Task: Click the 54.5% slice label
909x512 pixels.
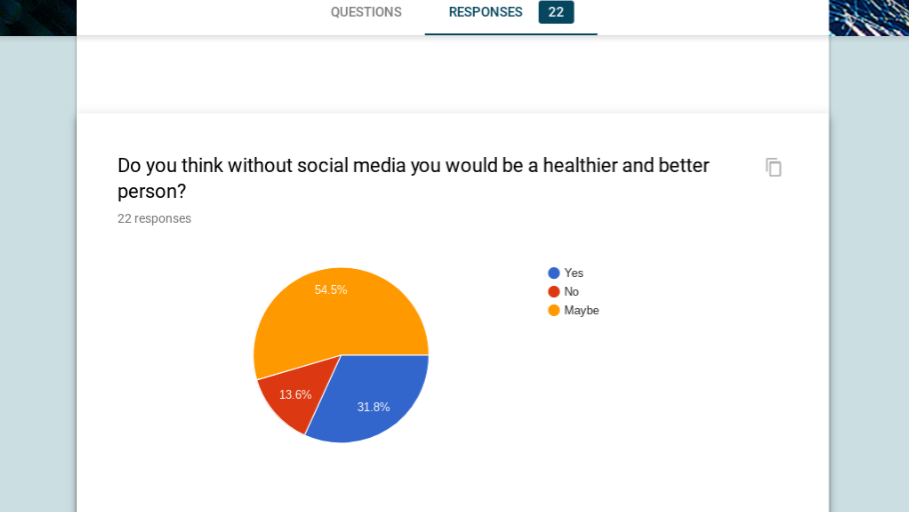Action: point(331,290)
